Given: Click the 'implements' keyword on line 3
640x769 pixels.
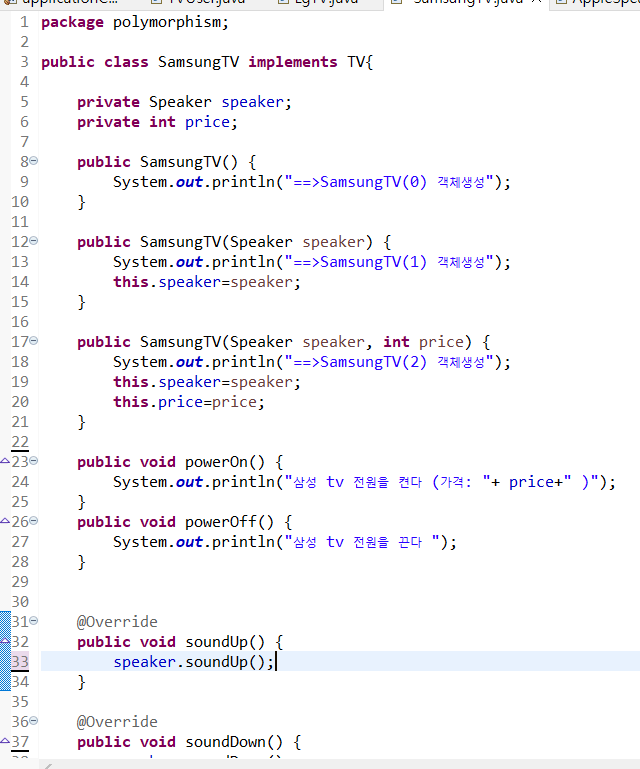Looking at the screenshot, I should pos(293,62).
